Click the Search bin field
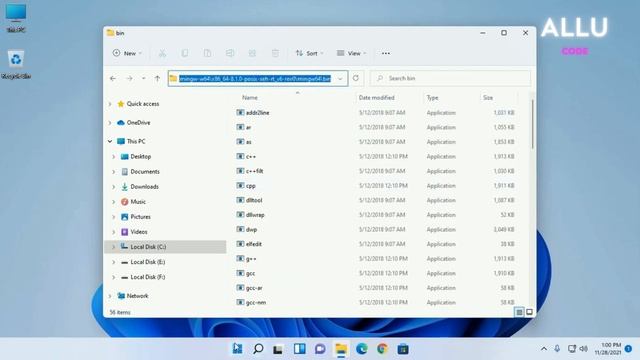The height and width of the screenshot is (360, 640). click(x=451, y=78)
